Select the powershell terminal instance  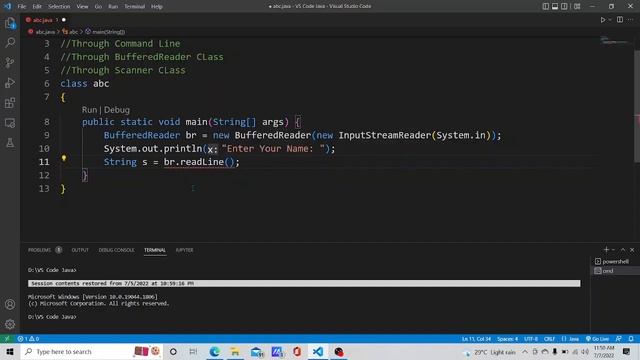(x=615, y=261)
